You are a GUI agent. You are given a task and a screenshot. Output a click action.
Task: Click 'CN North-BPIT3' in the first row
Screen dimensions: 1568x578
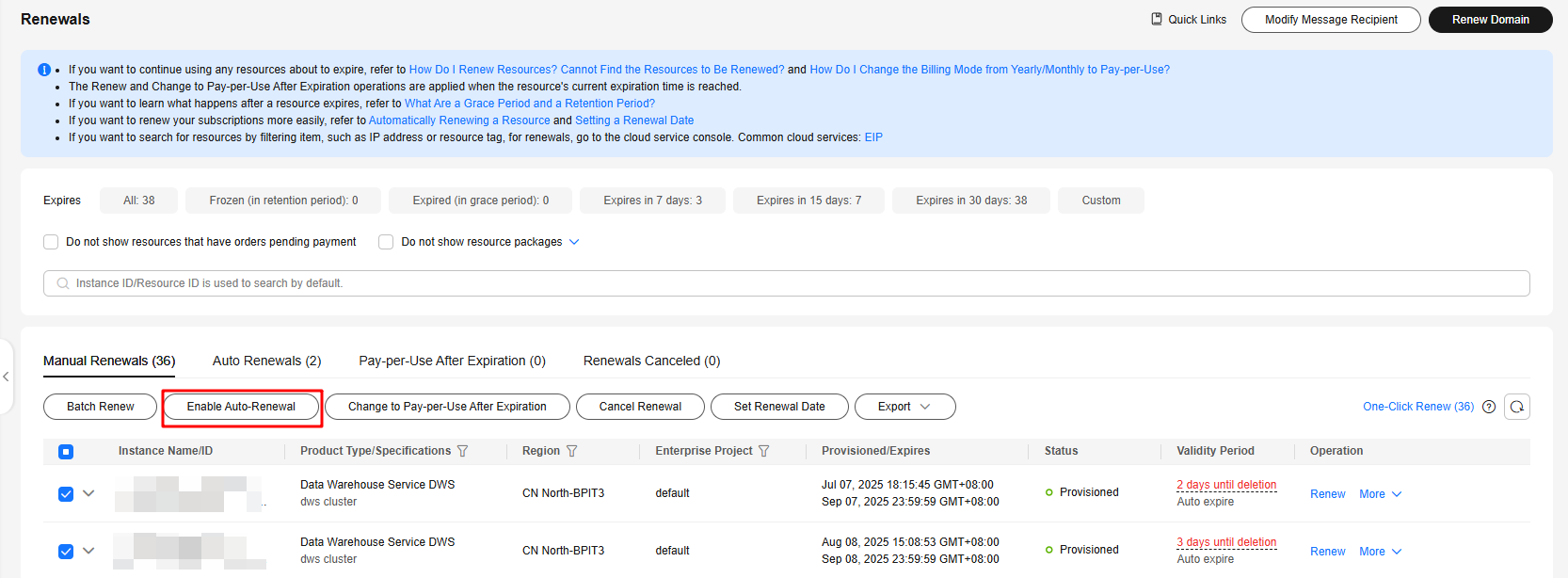click(x=564, y=493)
